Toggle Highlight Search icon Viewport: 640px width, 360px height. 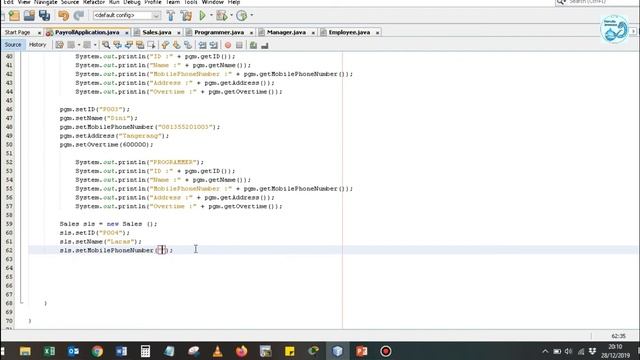(x=140, y=45)
